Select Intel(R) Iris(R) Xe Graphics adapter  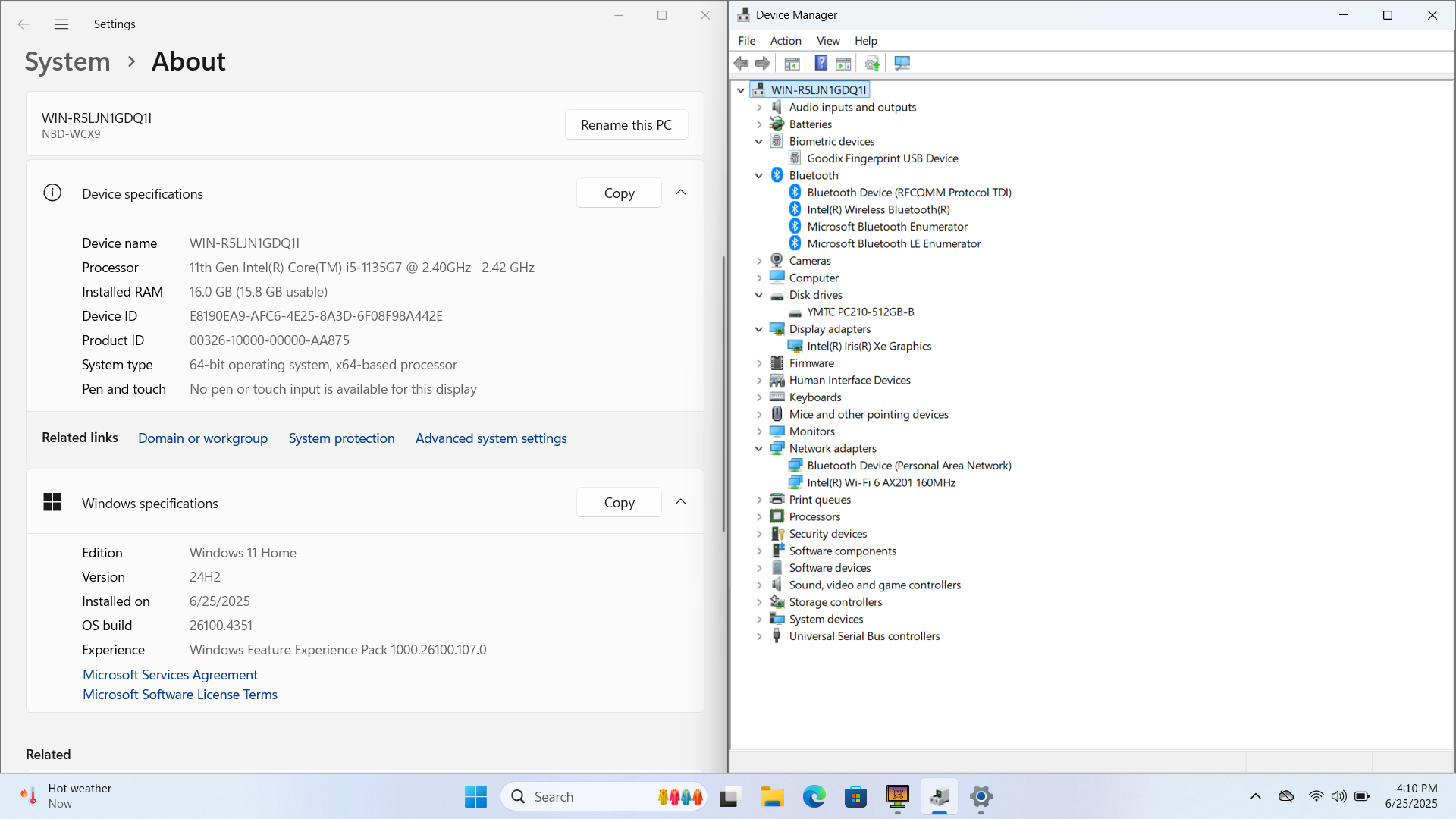(x=869, y=346)
